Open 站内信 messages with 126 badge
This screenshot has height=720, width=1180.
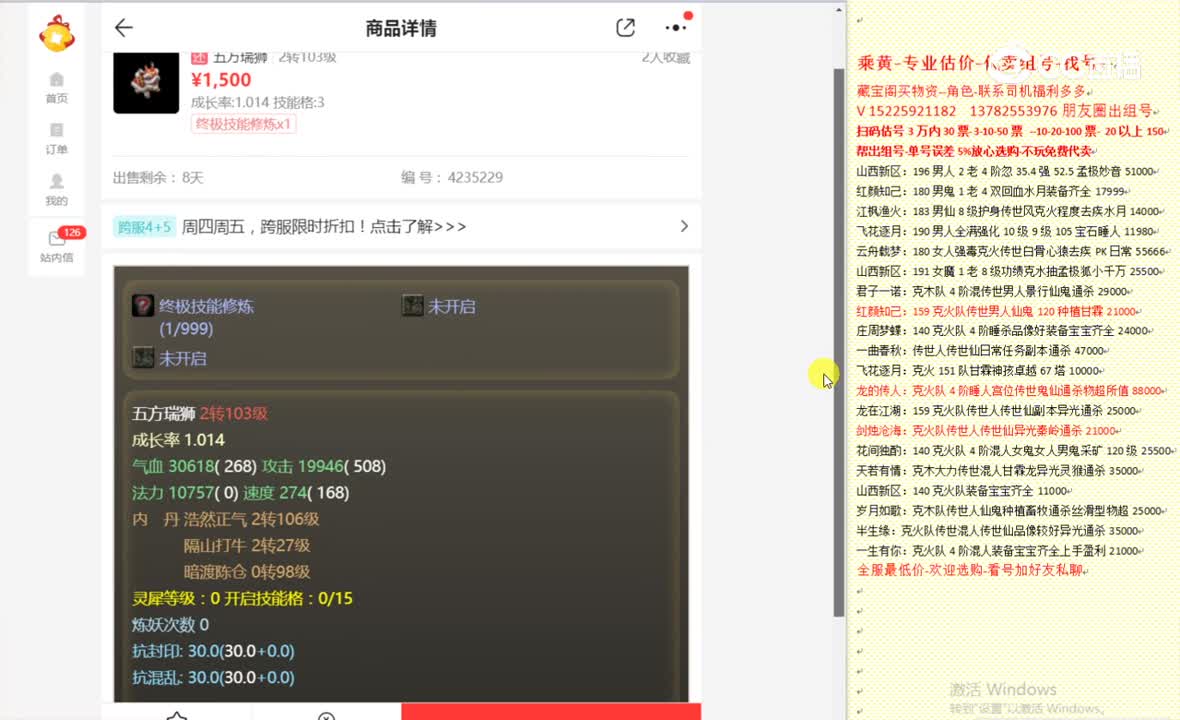[57, 245]
